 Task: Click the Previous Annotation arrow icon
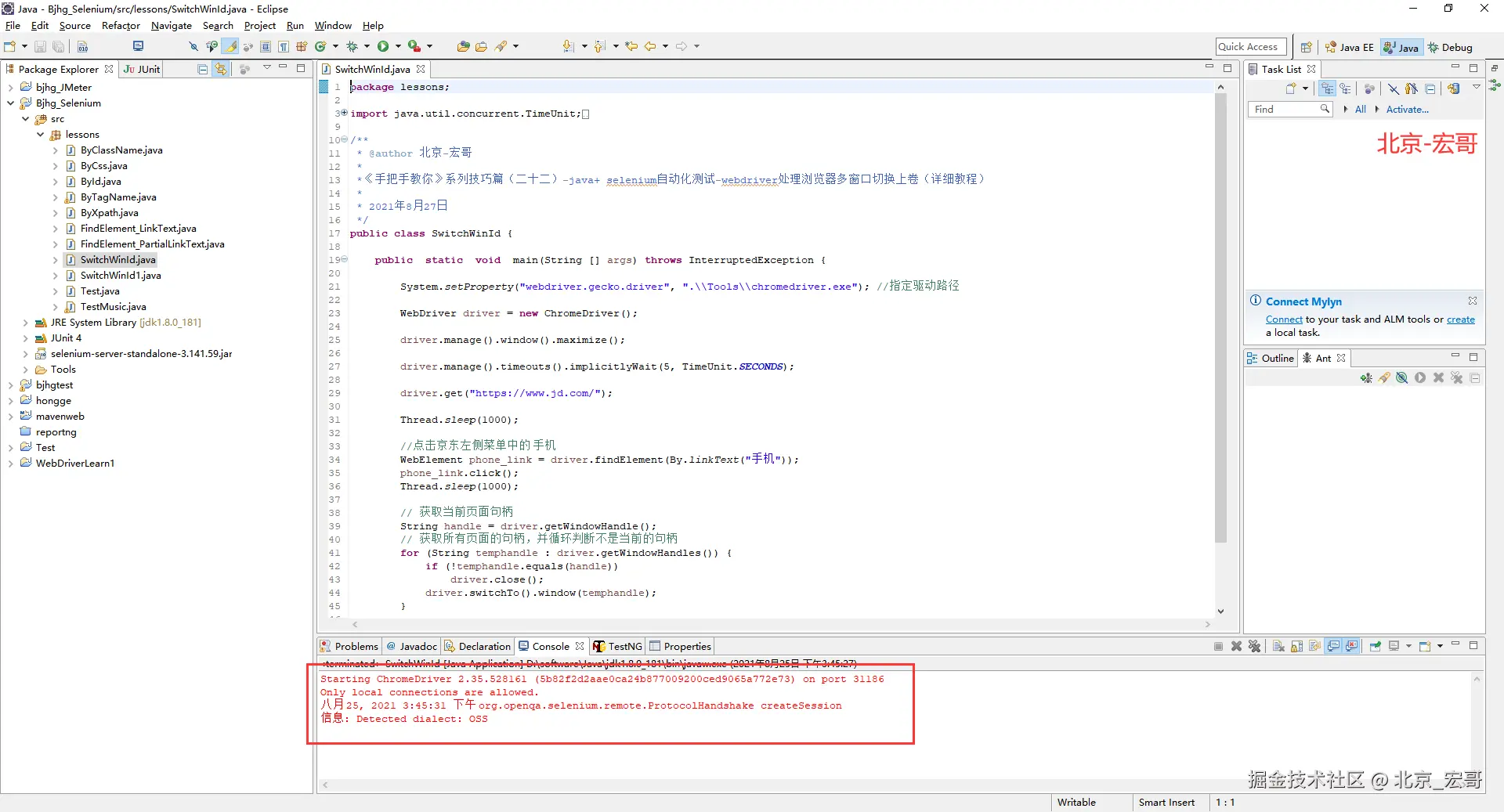coord(600,47)
